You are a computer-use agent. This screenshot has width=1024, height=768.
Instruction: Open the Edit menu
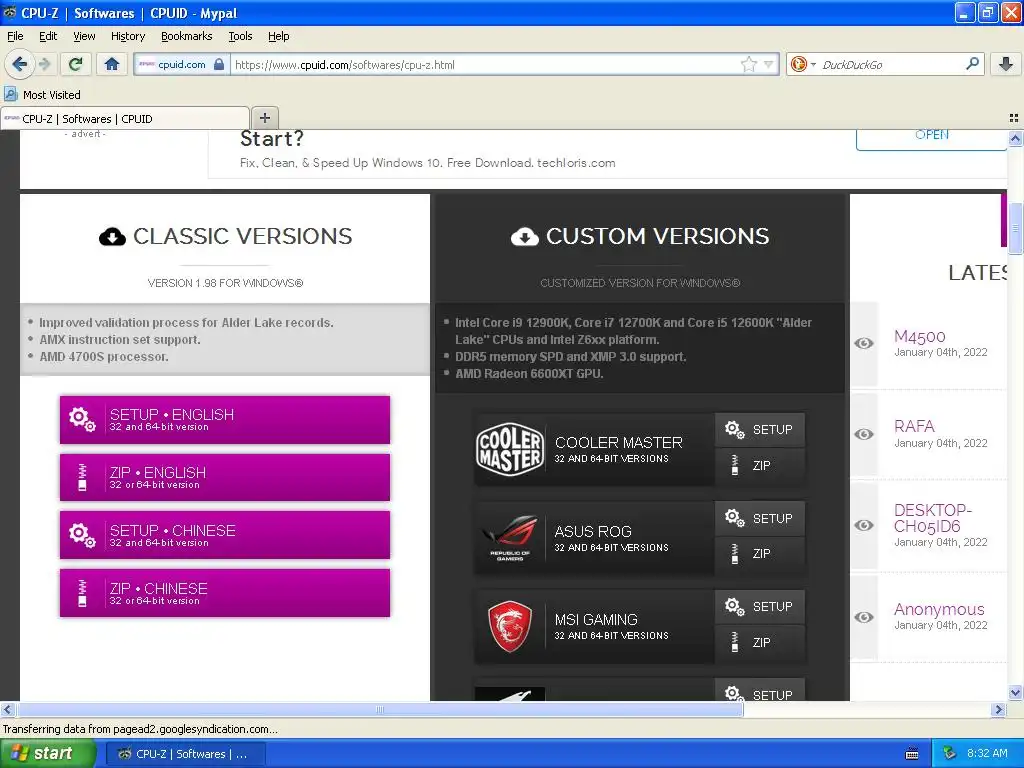pos(48,36)
